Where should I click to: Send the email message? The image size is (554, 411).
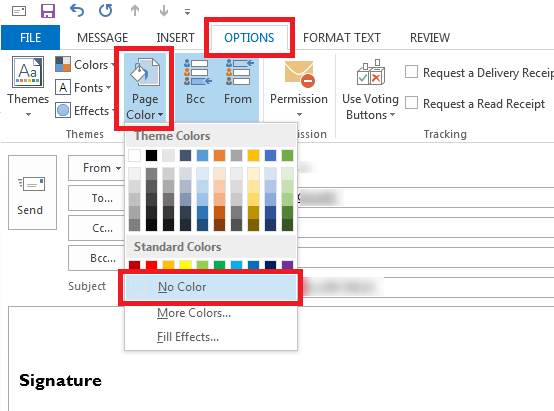tap(32, 192)
